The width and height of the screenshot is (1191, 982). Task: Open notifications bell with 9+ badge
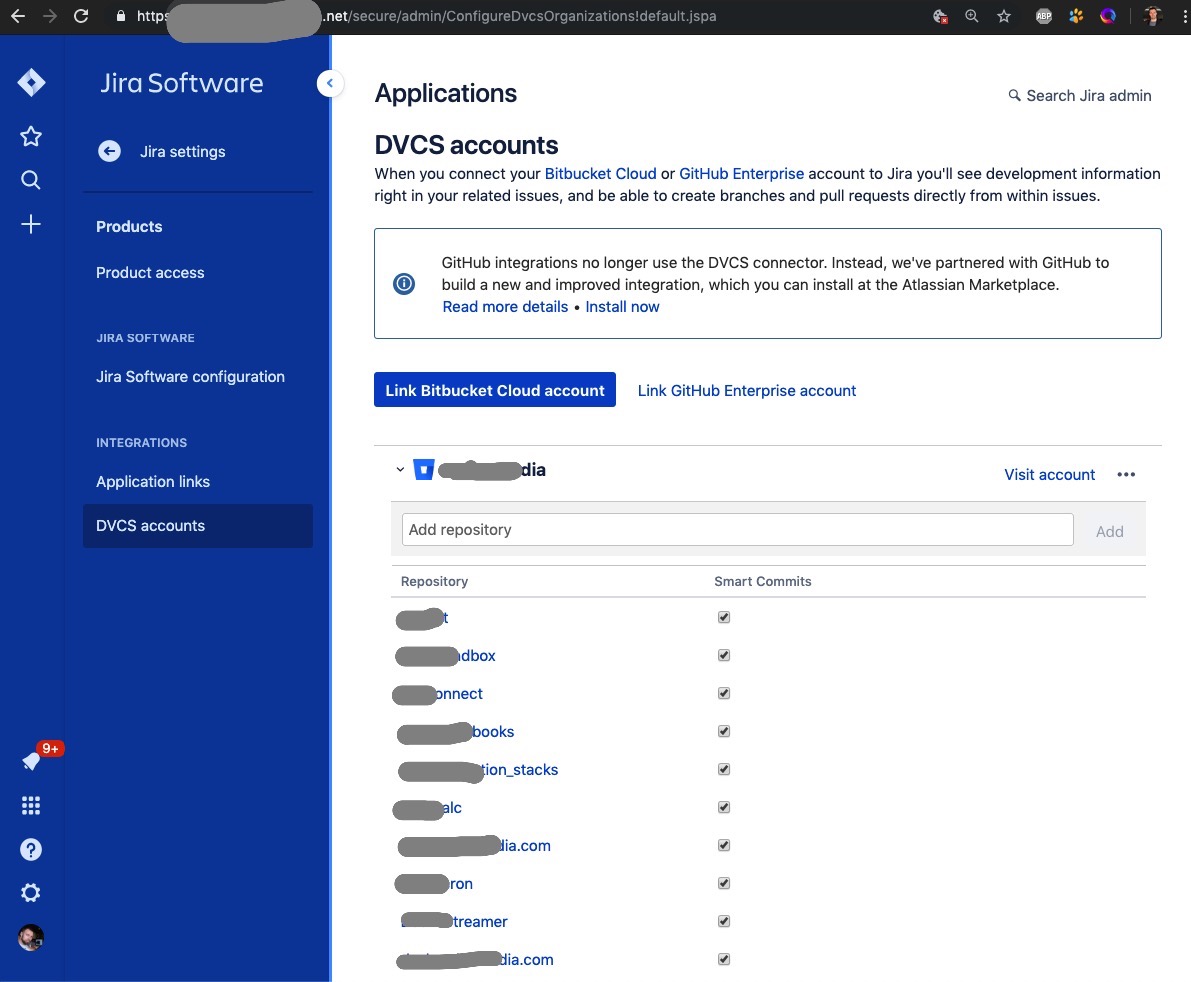coord(31,761)
